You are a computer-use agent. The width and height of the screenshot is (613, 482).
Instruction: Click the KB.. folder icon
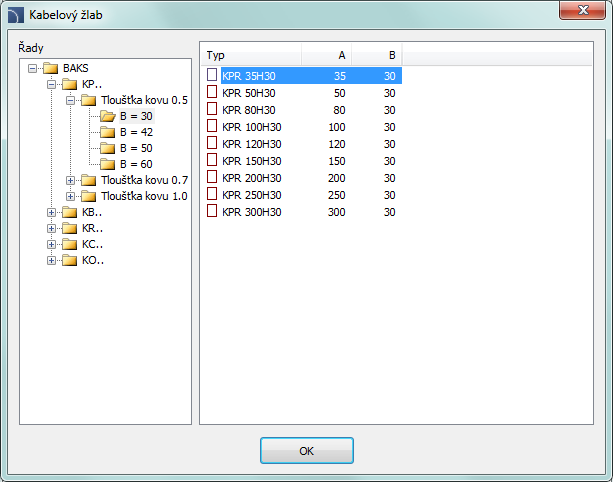pos(70,213)
